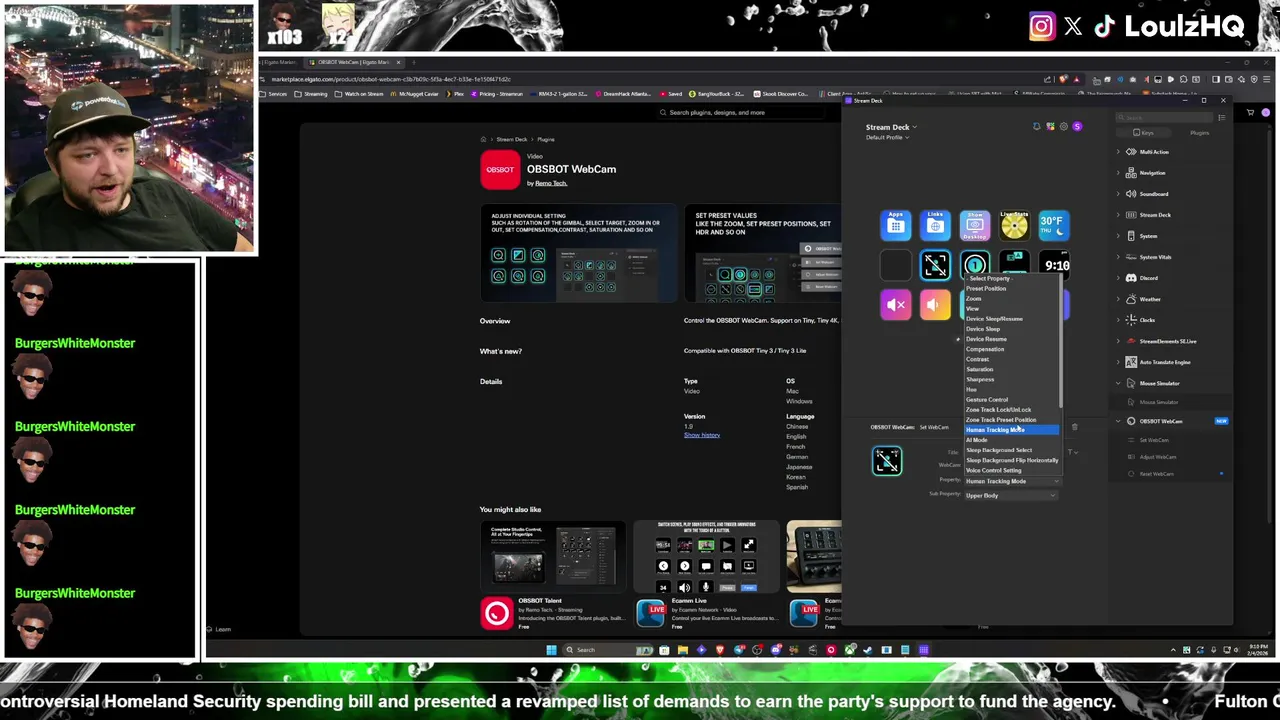Select the empty key slot in second row
Viewport: 1280px width, 720px height.
pyautogui.click(x=896, y=265)
